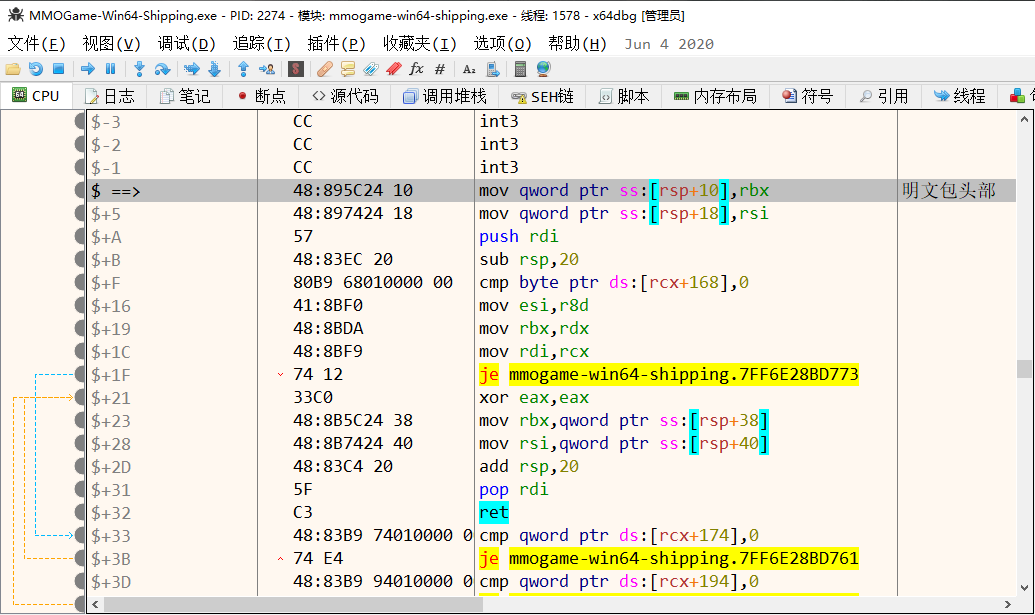Click the Open file folder icon
The width and height of the screenshot is (1035, 615).
tap(13, 69)
